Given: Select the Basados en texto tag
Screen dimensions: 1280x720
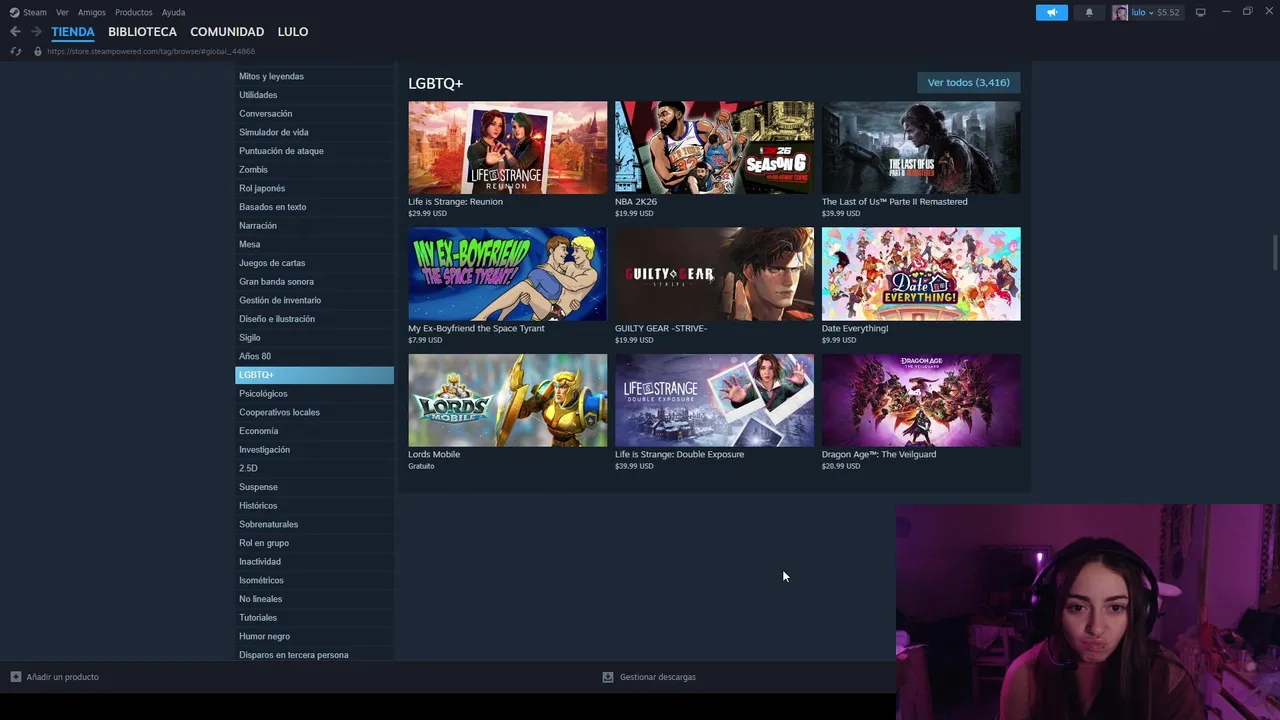Looking at the screenshot, I should [x=314, y=207].
